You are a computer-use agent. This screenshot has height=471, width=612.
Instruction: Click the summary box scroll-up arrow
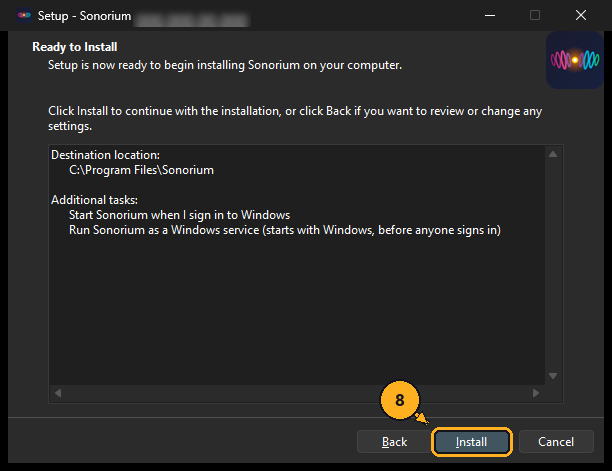click(553, 154)
